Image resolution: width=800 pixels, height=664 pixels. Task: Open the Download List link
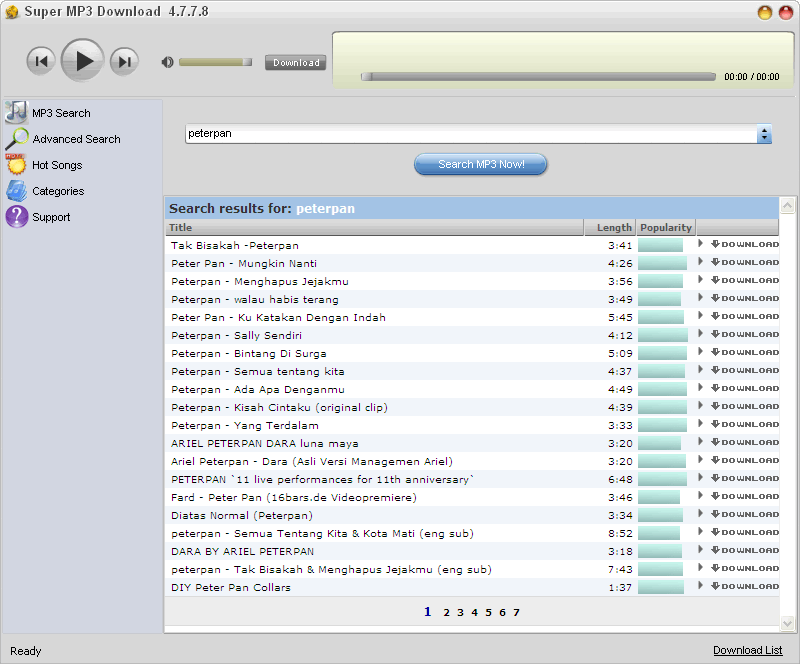click(747, 650)
